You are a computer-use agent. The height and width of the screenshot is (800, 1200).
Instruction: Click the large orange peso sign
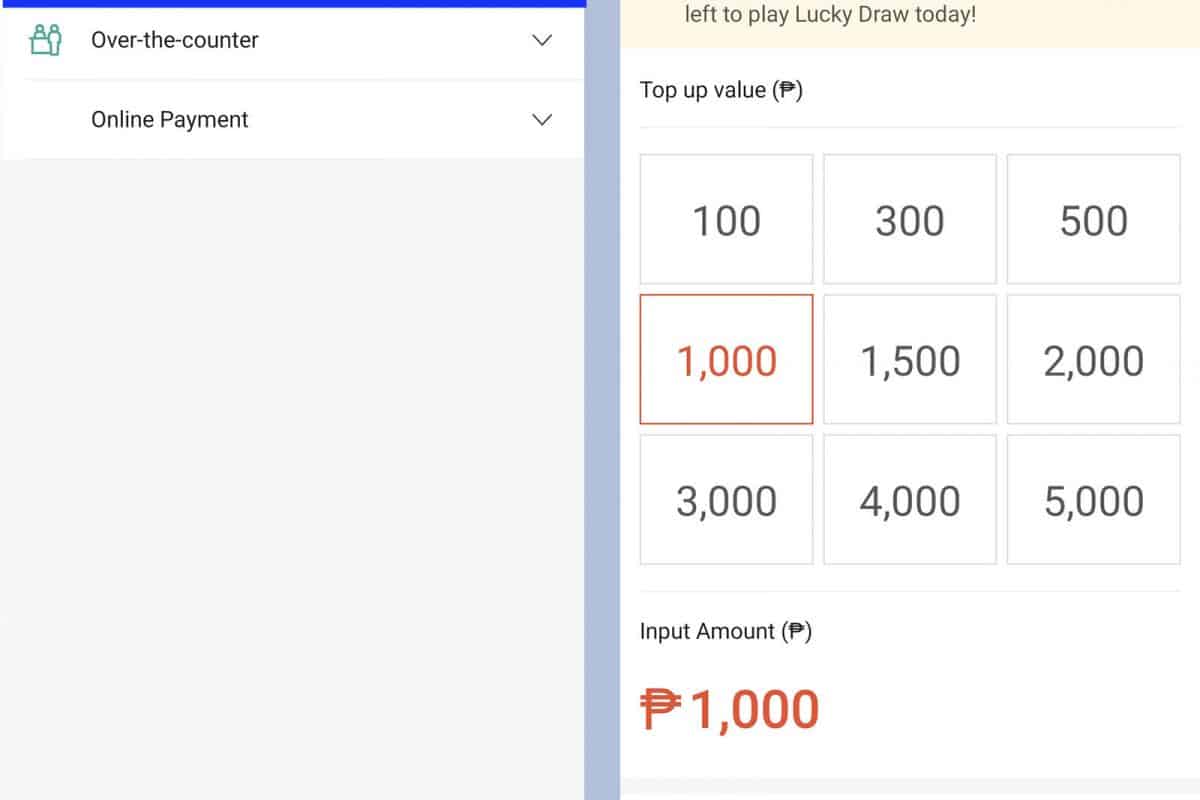coord(660,710)
